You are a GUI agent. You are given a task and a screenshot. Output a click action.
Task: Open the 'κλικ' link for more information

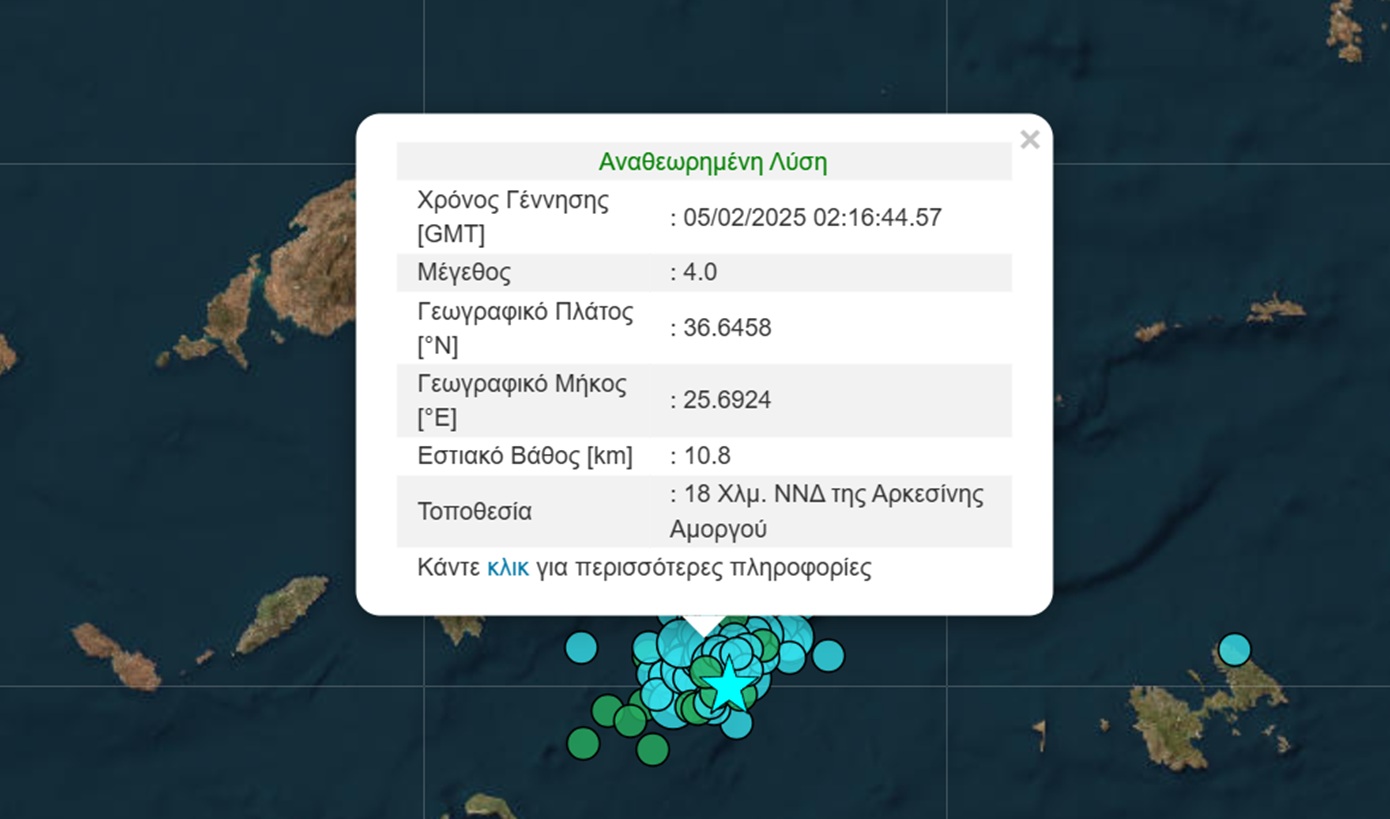(508, 568)
